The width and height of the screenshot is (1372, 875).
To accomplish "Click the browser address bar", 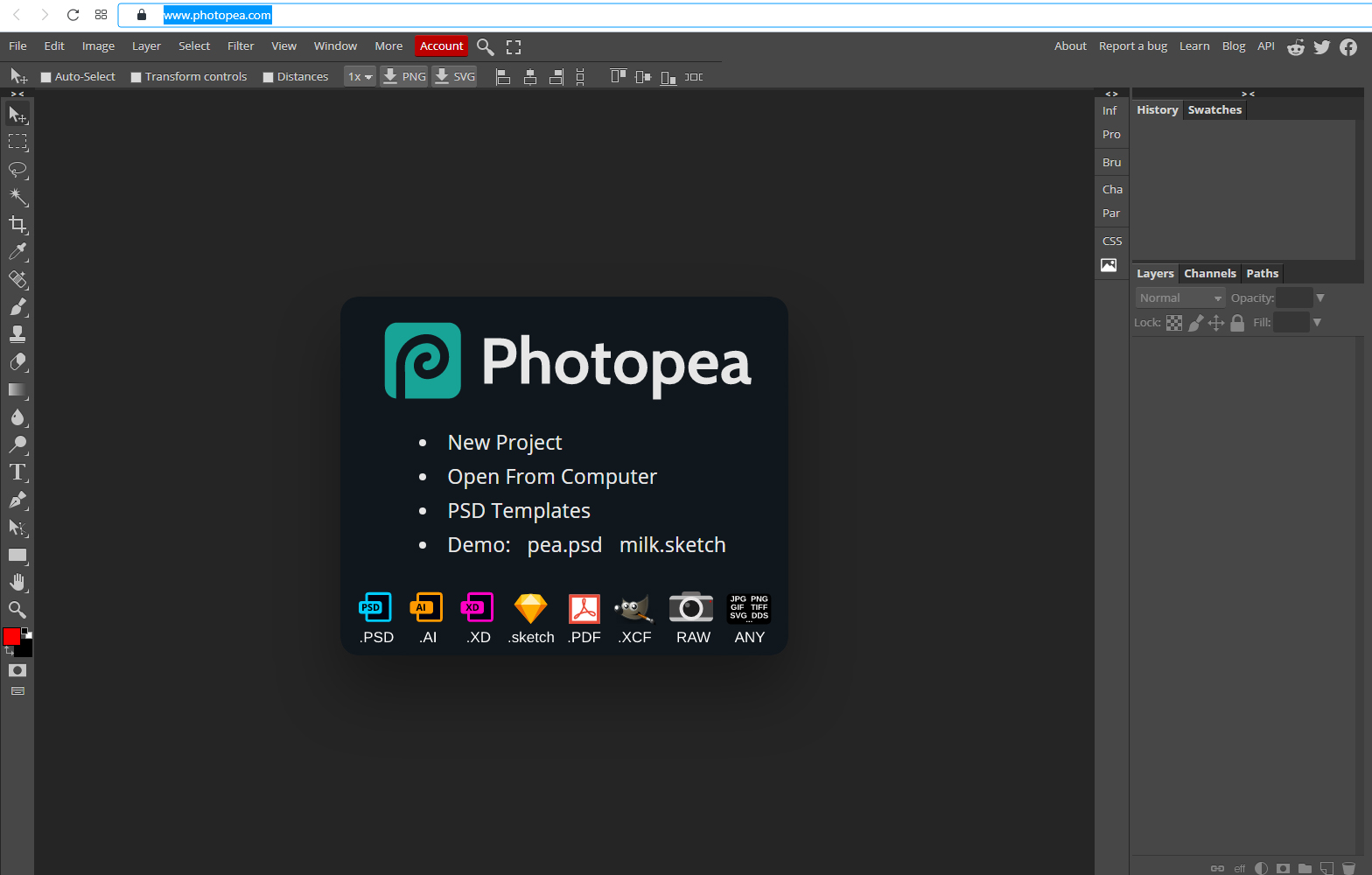I will coord(744,15).
